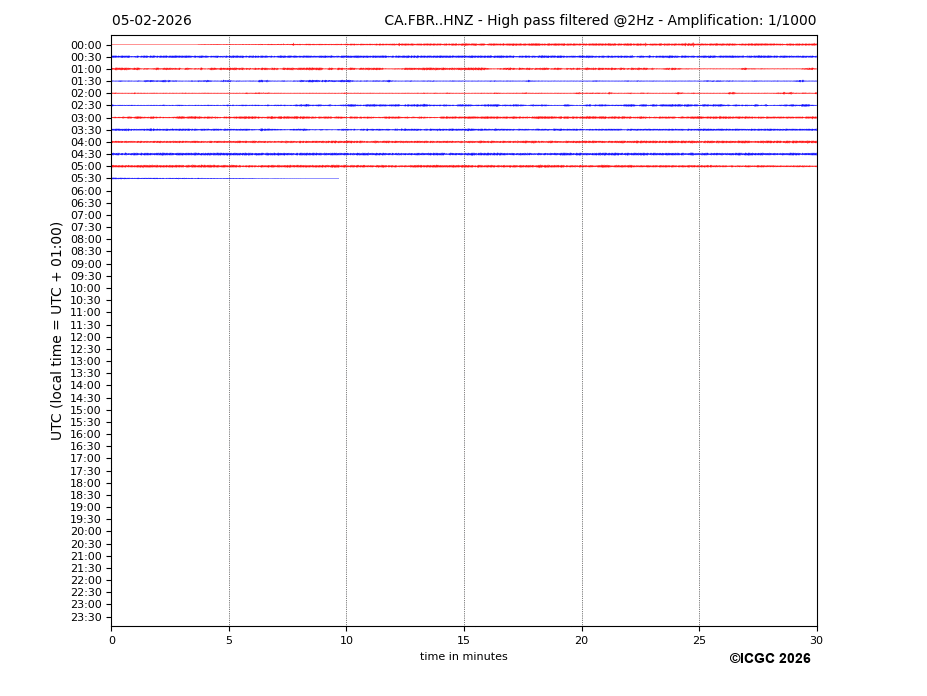Click the 25 minute x-axis tick label
Image resolution: width=927 pixels, height=696 pixels.
pyautogui.click(x=699, y=641)
